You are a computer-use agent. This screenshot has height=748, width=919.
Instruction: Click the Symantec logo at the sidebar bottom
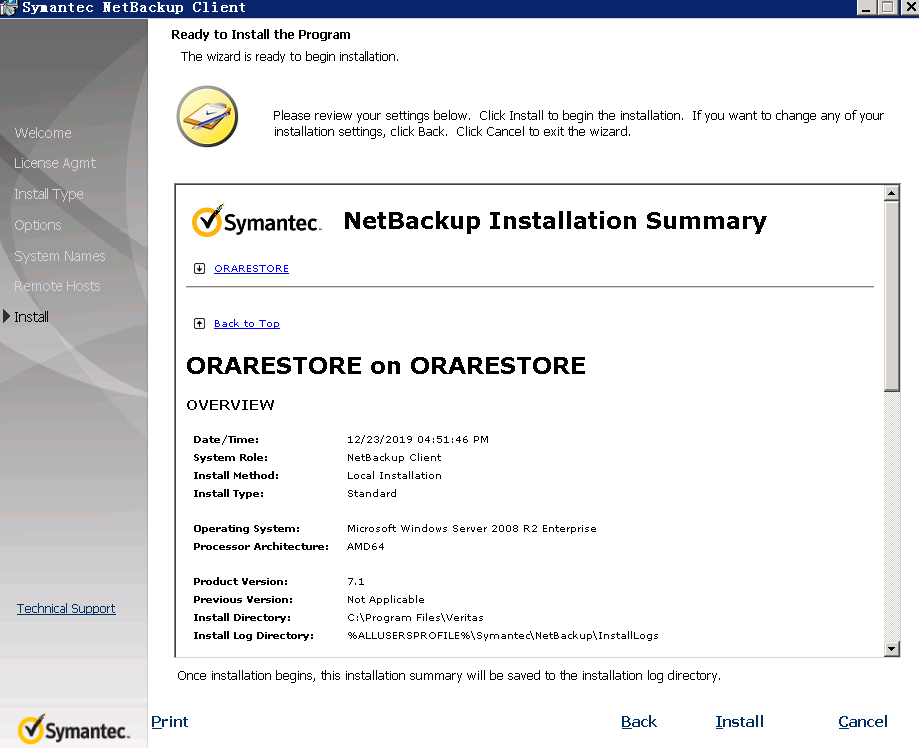point(73,729)
